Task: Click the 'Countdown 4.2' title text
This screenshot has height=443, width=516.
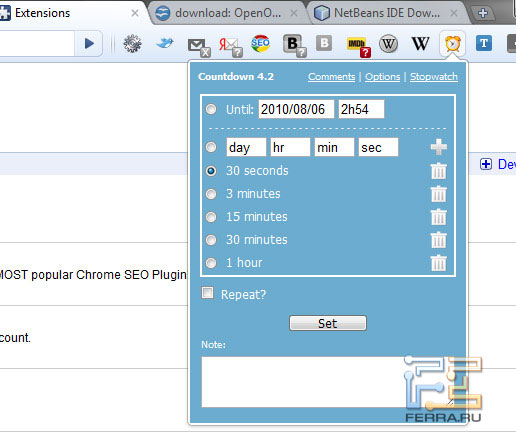Action: click(x=236, y=77)
